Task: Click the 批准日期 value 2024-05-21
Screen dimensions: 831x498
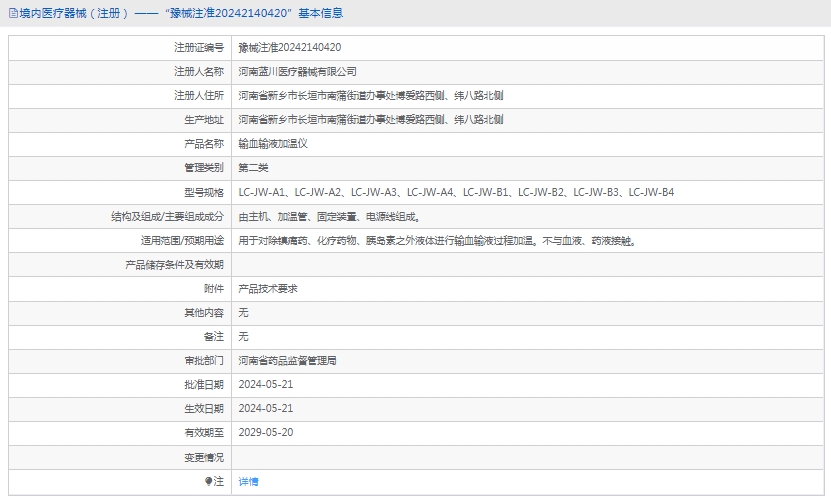Action: click(265, 384)
